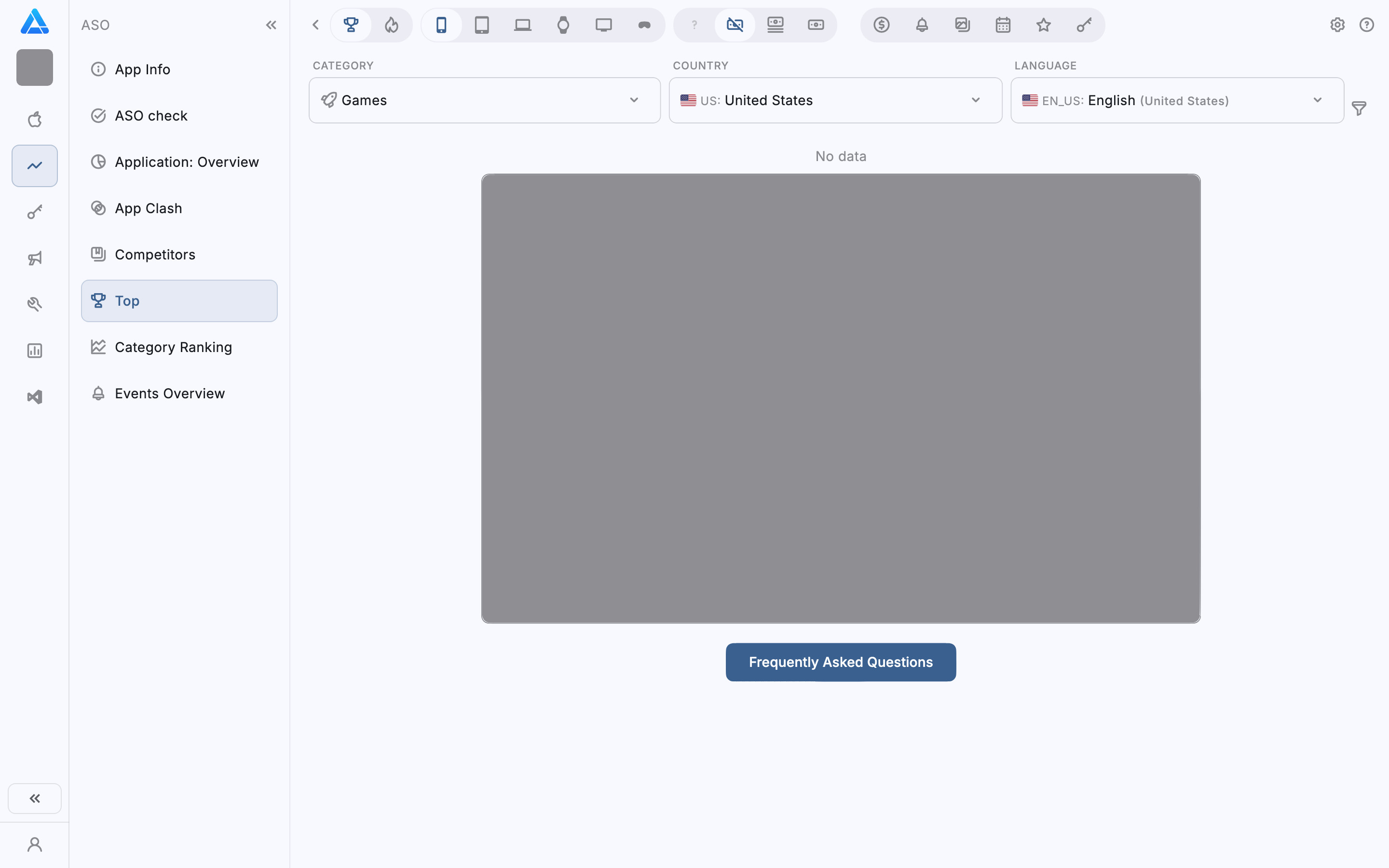Open Category Ranking in the ASO menu
This screenshot has height=868, width=1389.
point(173,347)
